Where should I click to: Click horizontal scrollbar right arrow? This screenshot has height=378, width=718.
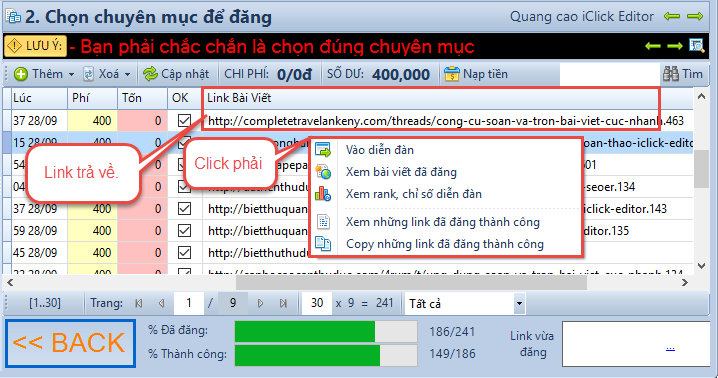pyautogui.click(x=685, y=283)
